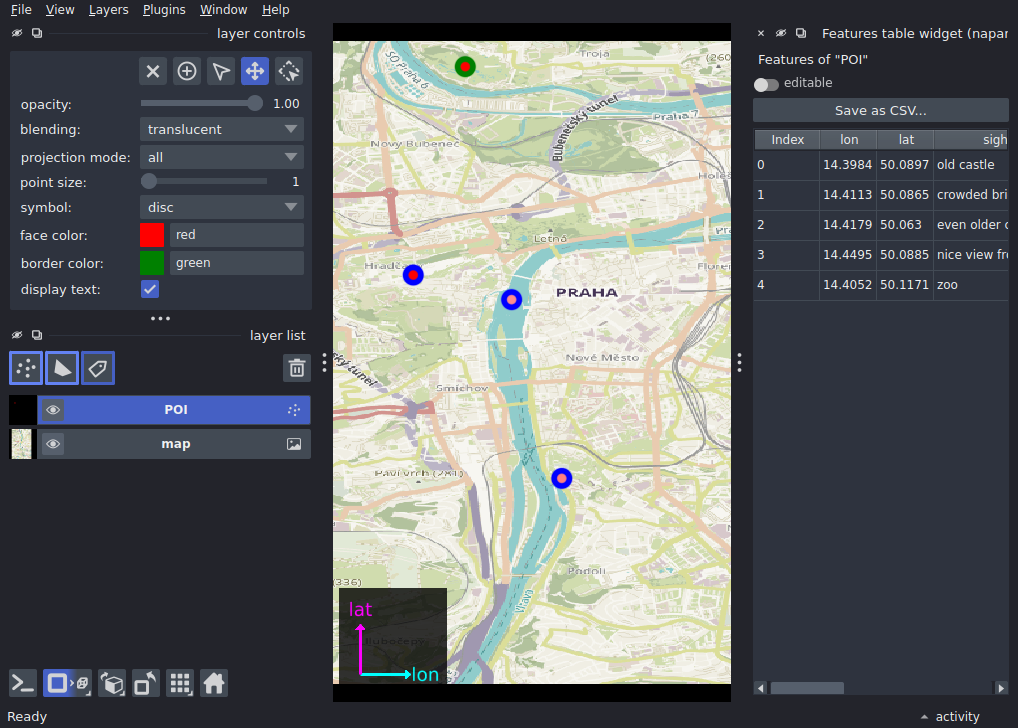Float the Features table widget
1018x728 pixels.
coord(801,33)
